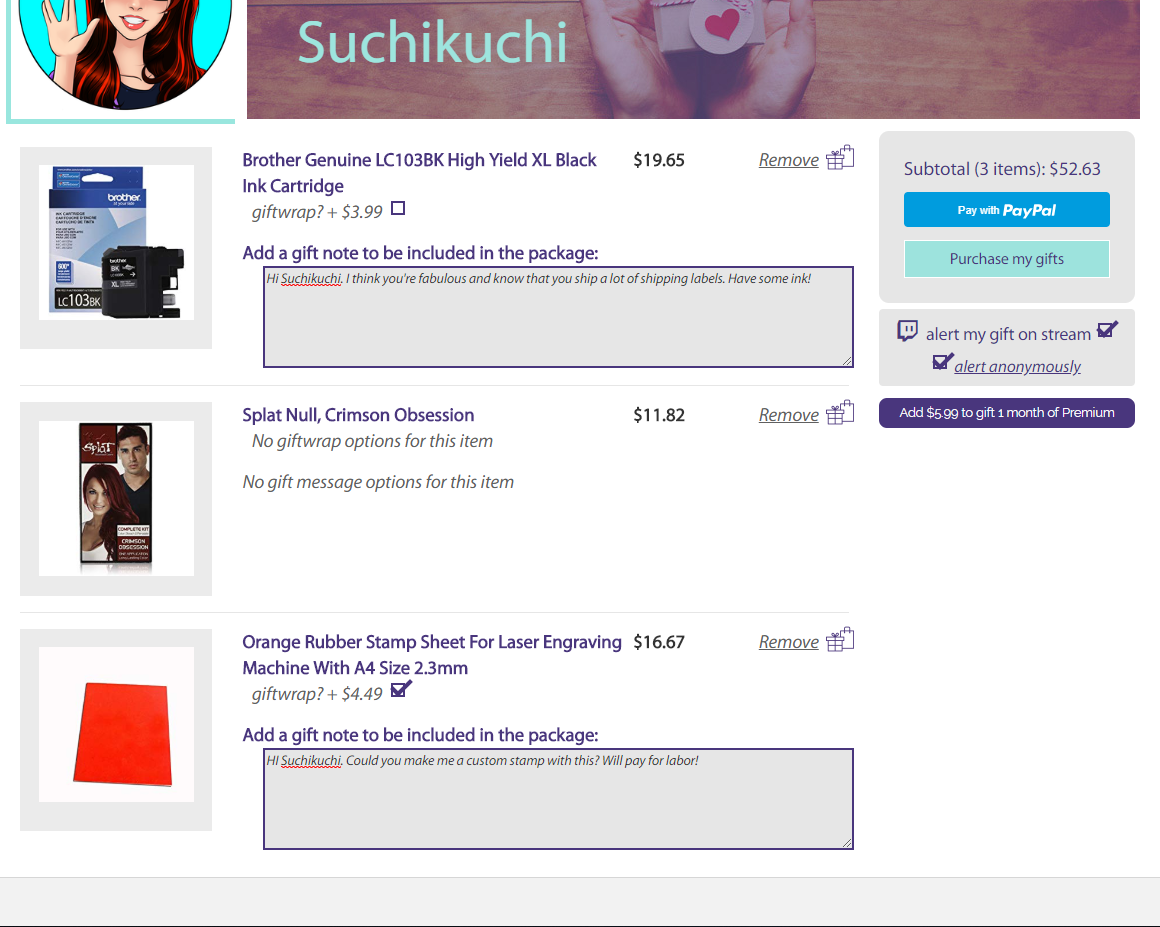Open alert anonymously link
The image size is (1160, 927).
coord(1017,366)
